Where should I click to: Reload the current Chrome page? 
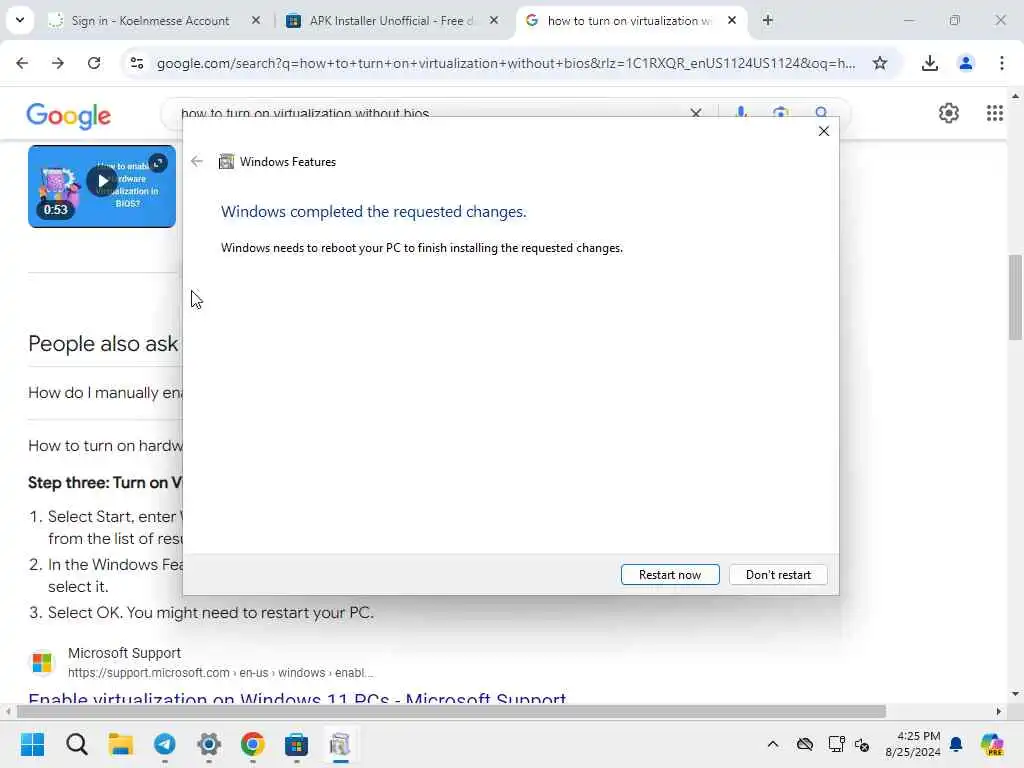(94, 63)
